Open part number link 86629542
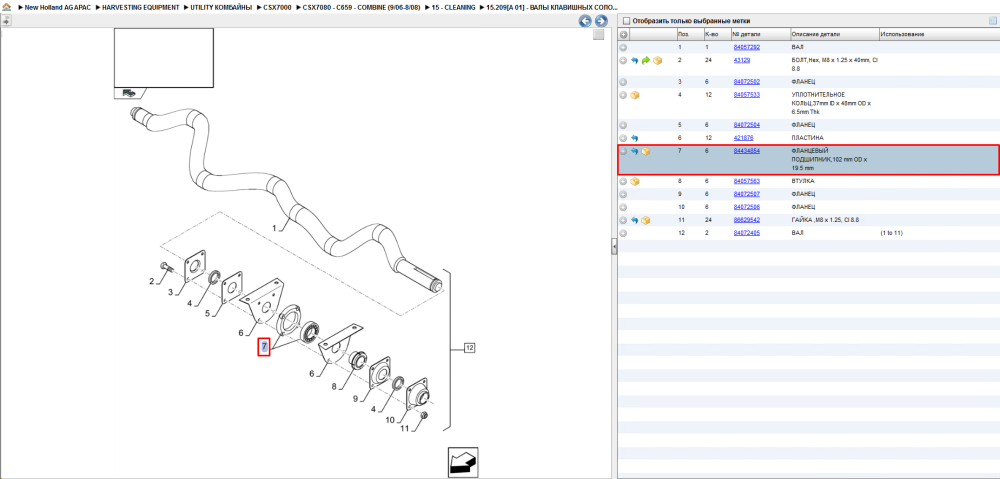The height and width of the screenshot is (479, 1000). point(747,220)
